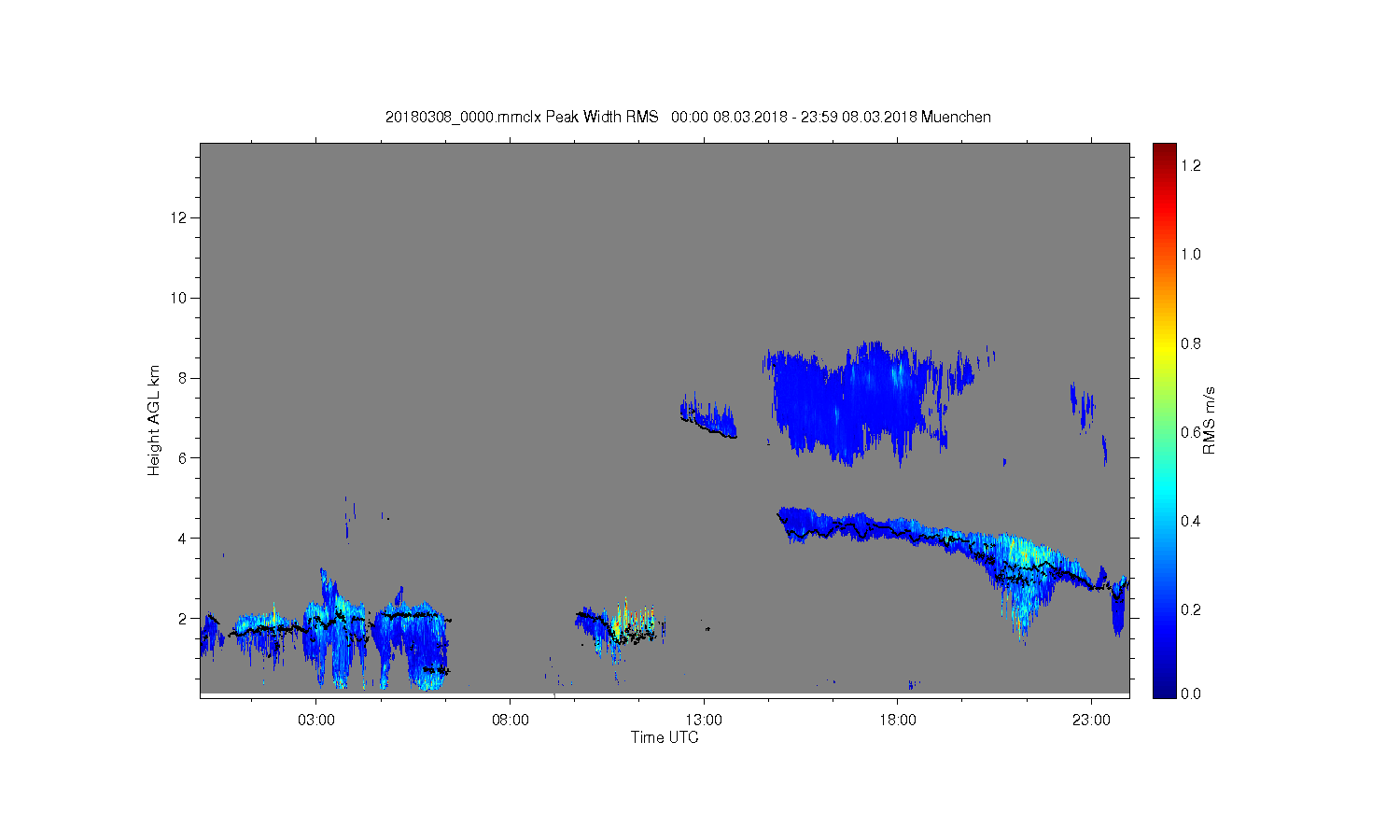Click the colorbar value '1.2'
The image size is (1400, 840).
[x=1191, y=165]
